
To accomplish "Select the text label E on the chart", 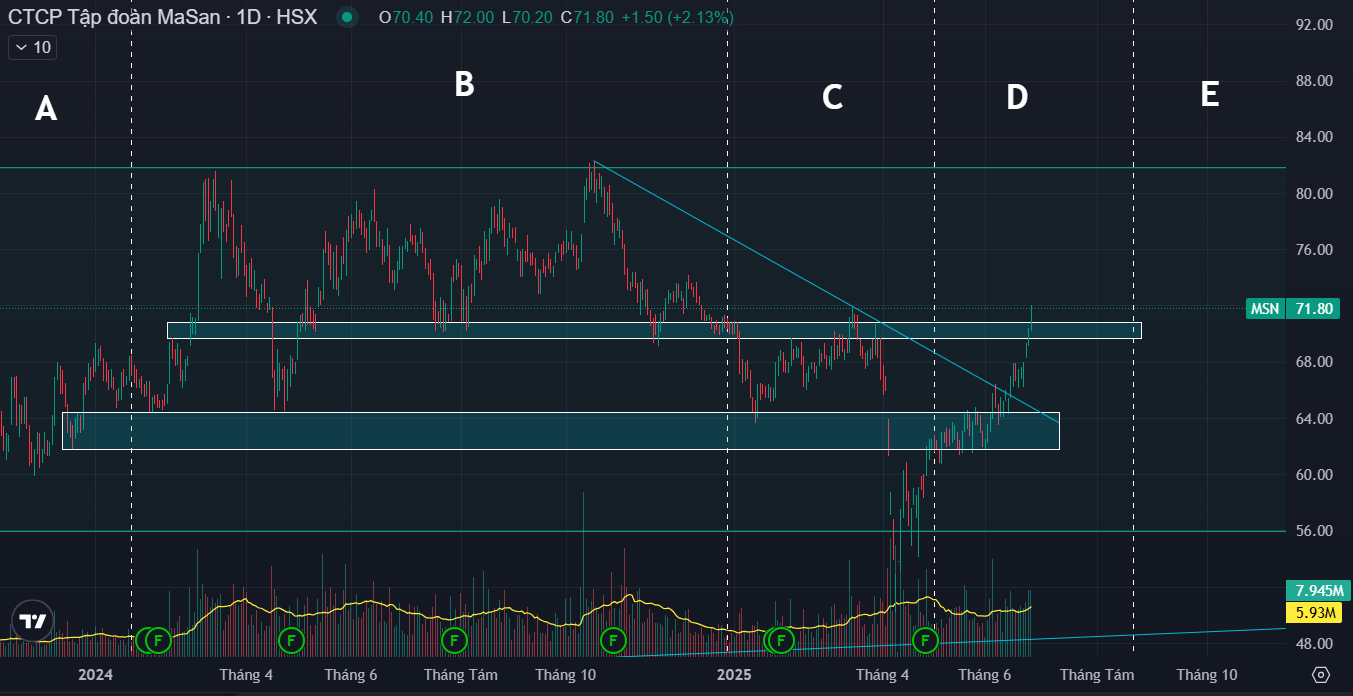I will pyautogui.click(x=1210, y=94).
